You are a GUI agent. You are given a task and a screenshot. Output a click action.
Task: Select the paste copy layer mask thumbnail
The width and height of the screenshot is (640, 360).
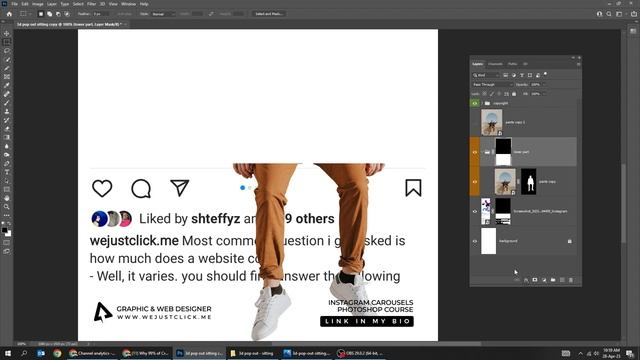pos(529,182)
